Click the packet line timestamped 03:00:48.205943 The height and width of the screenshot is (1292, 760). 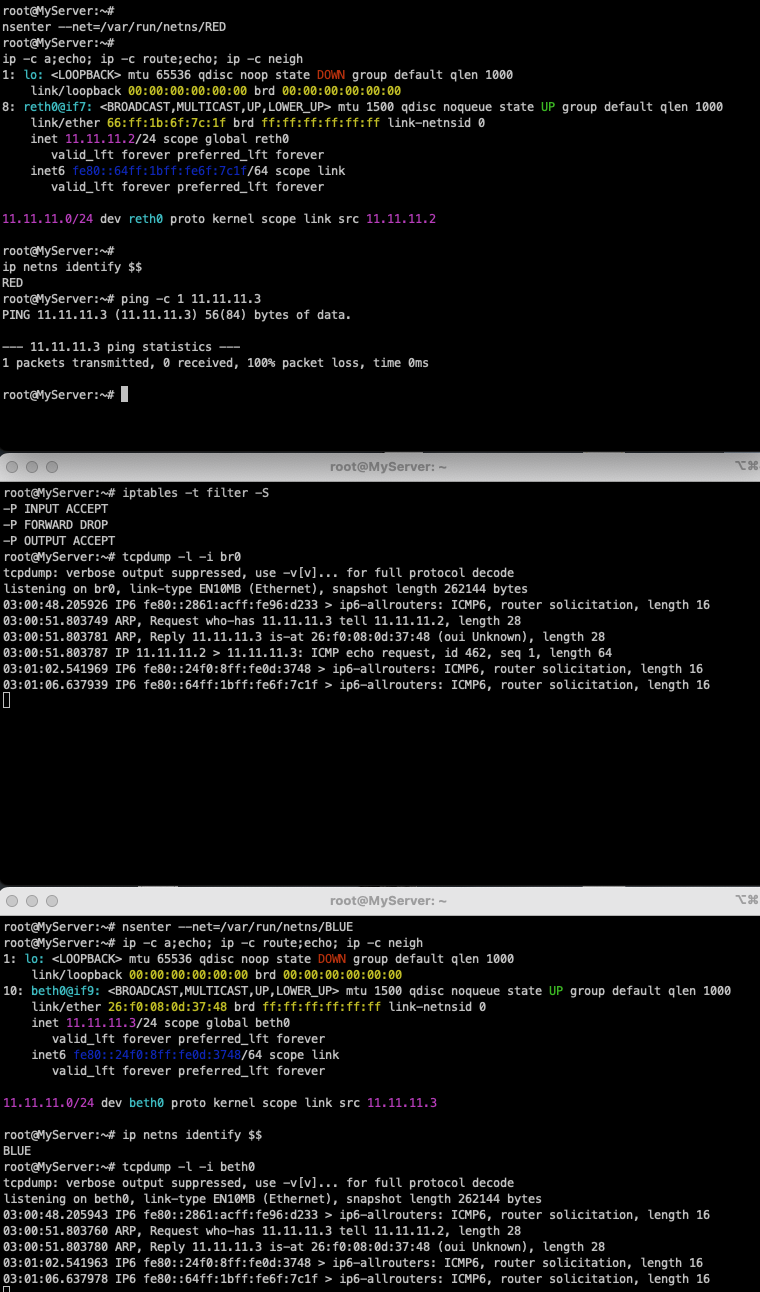pyautogui.click(x=356, y=1215)
